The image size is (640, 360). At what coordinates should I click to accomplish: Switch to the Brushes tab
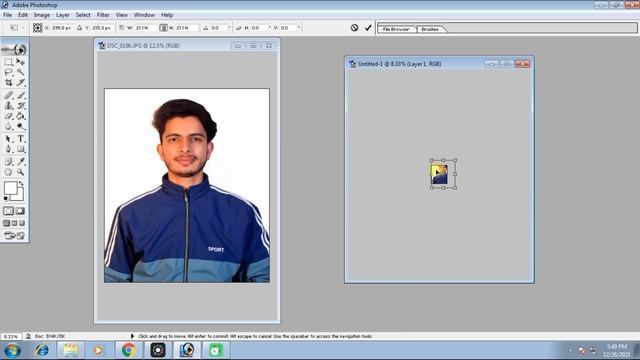[x=430, y=29]
